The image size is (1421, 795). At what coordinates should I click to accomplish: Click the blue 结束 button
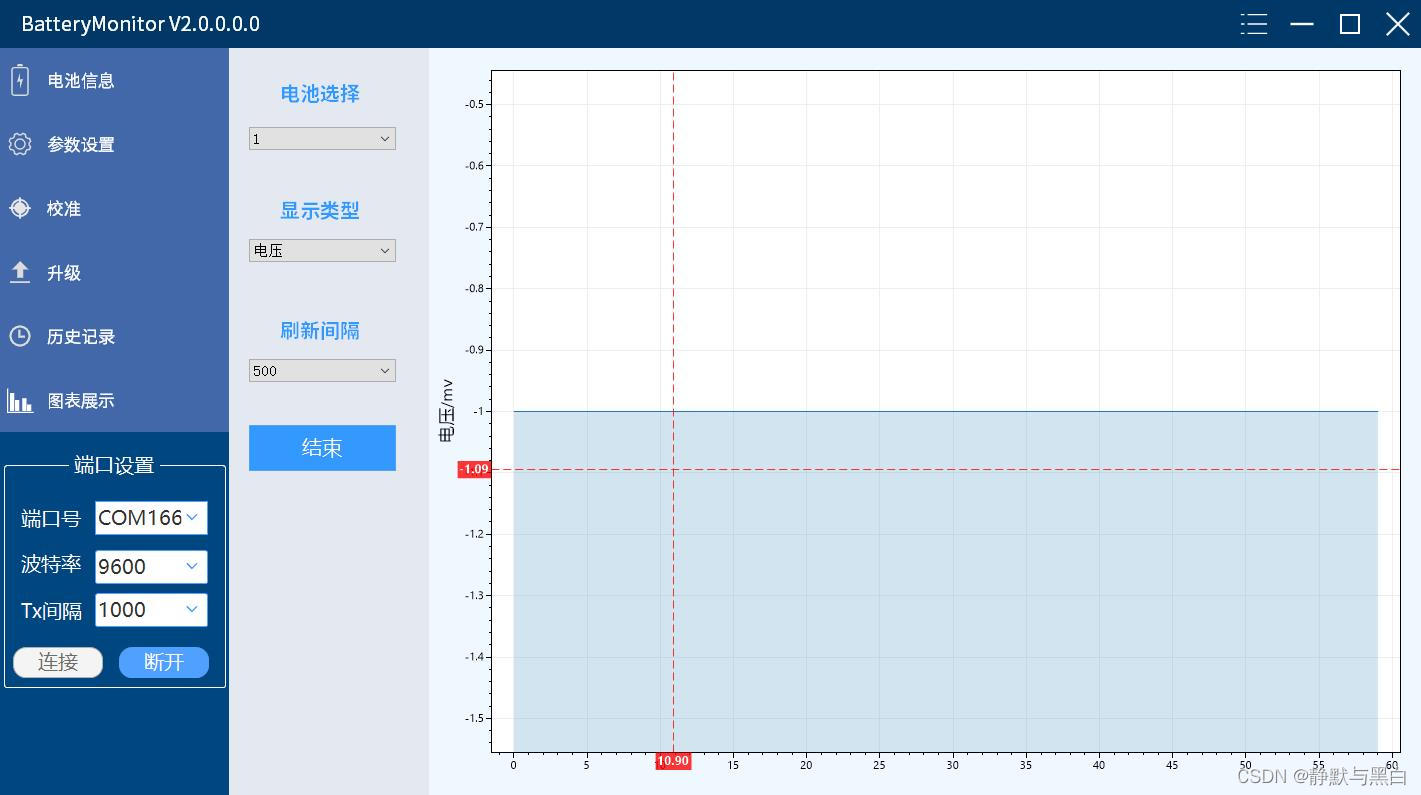click(322, 448)
